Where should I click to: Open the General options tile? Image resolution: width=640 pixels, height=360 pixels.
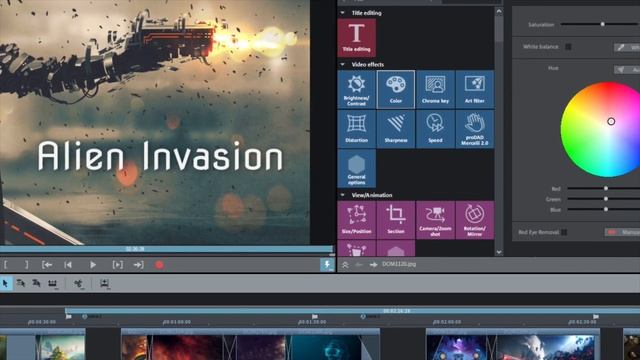click(x=356, y=169)
